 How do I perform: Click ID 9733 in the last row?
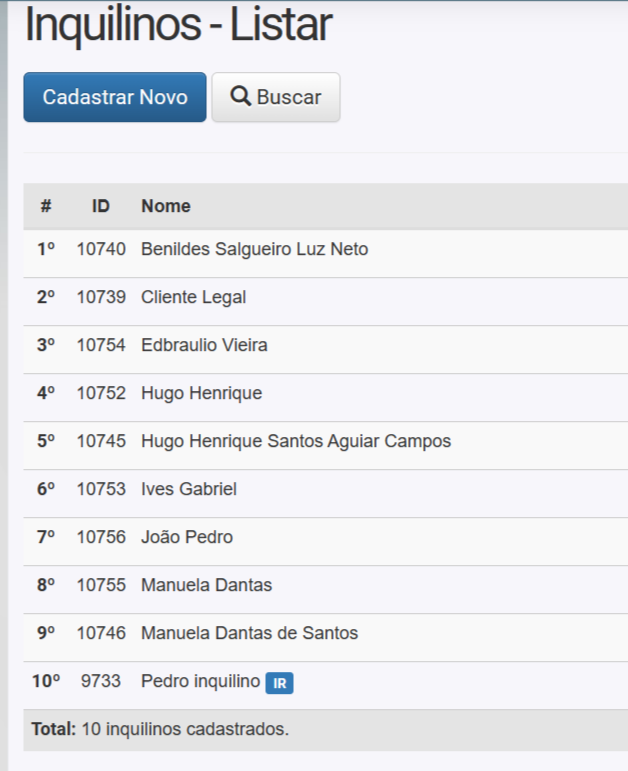(x=101, y=682)
